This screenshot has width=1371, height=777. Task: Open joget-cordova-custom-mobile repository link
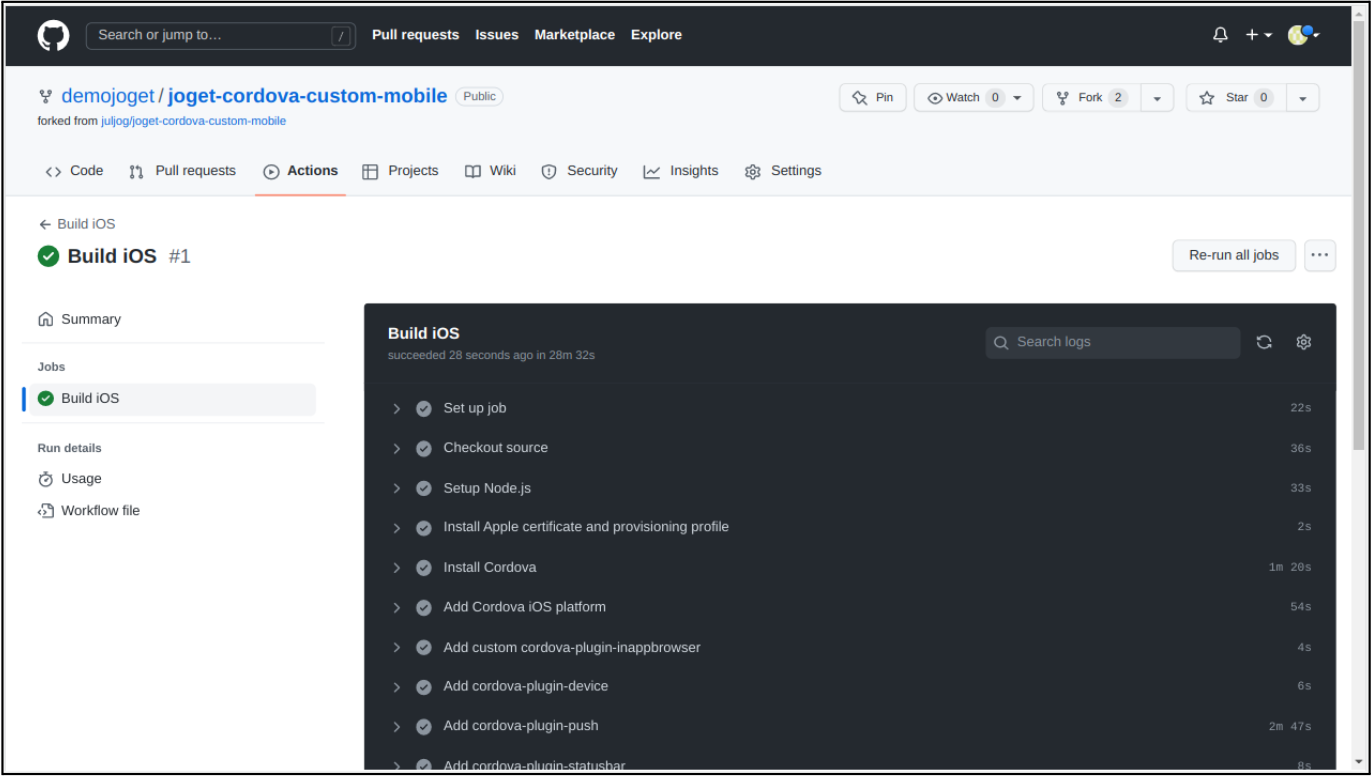point(307,96)
